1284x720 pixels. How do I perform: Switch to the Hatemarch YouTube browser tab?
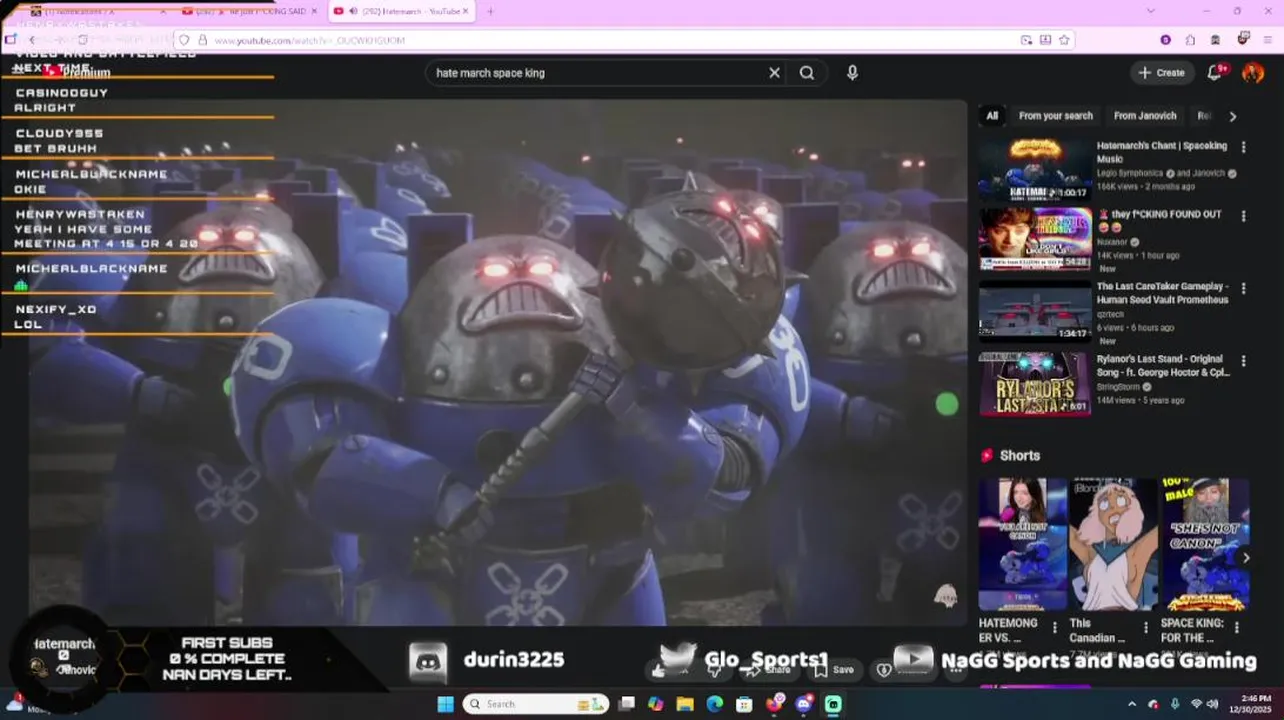(401, 11)
